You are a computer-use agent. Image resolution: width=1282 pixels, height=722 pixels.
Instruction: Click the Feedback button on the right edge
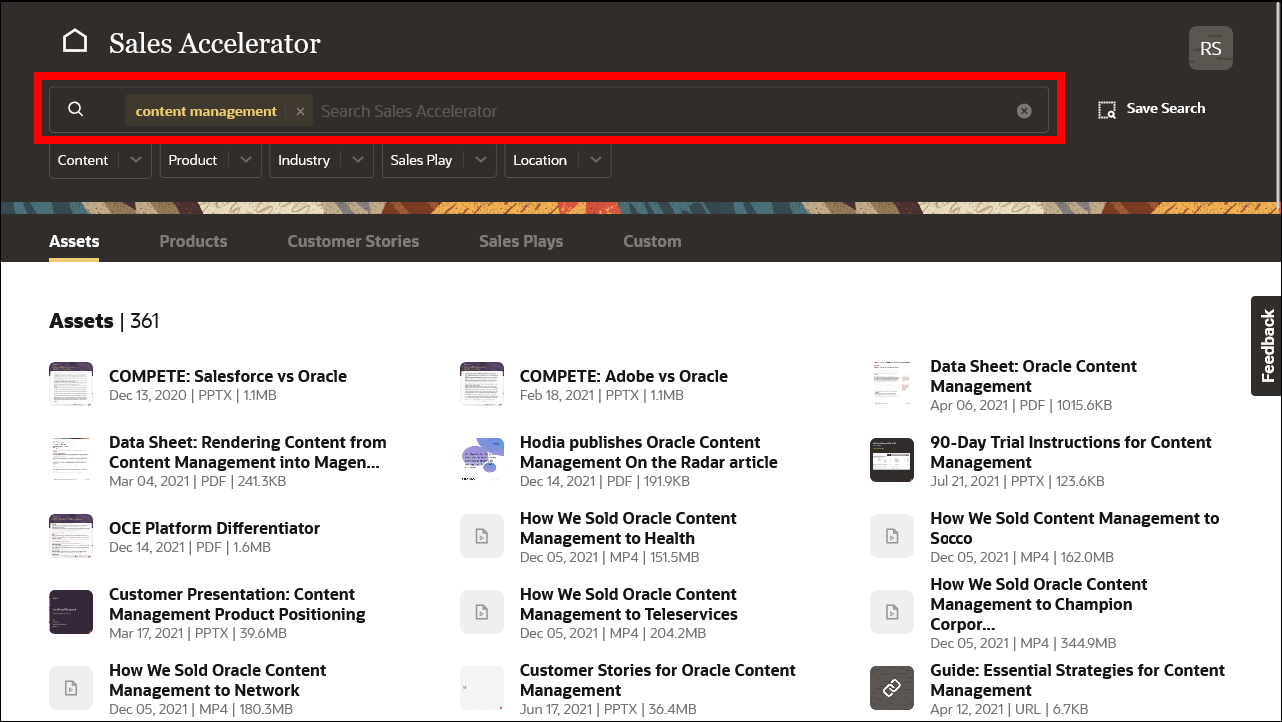1266,345
